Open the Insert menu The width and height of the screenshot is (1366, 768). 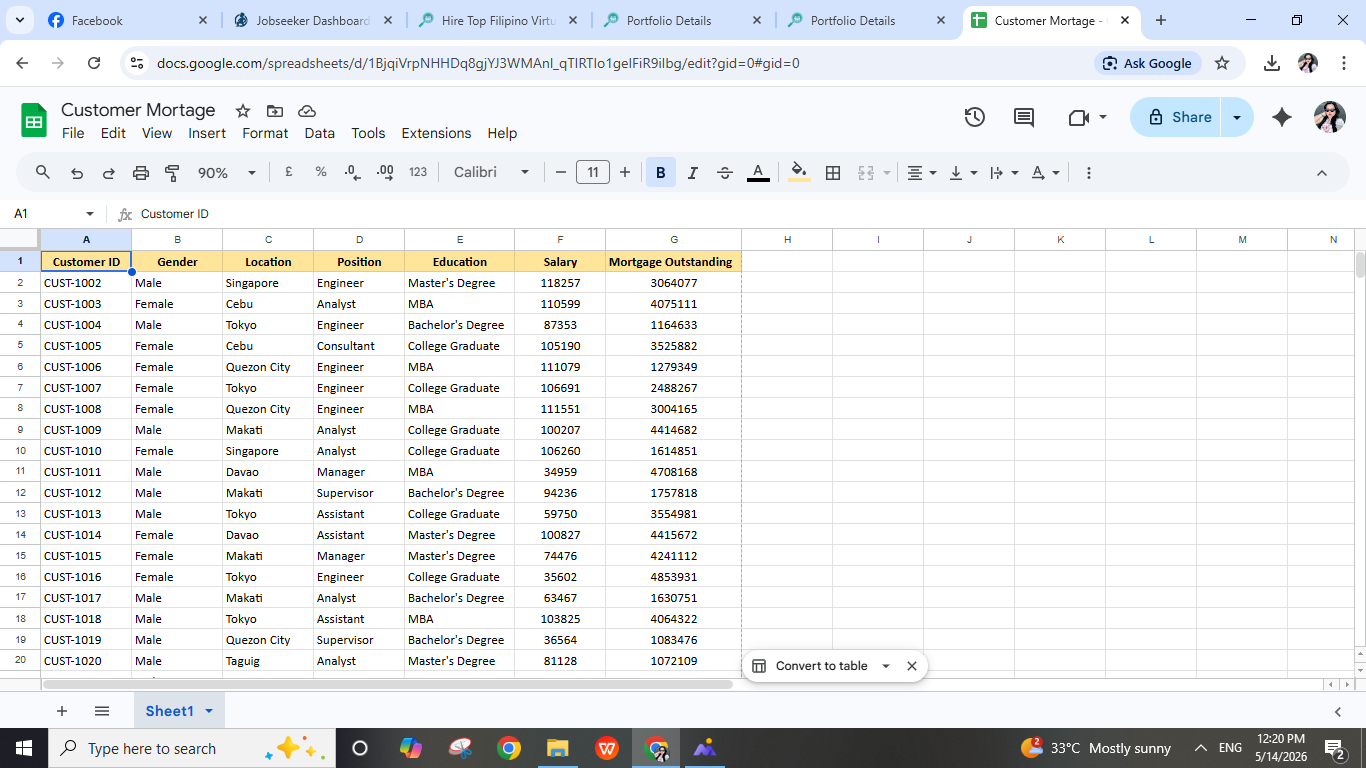pyautogui.click(x=207, y=133)
